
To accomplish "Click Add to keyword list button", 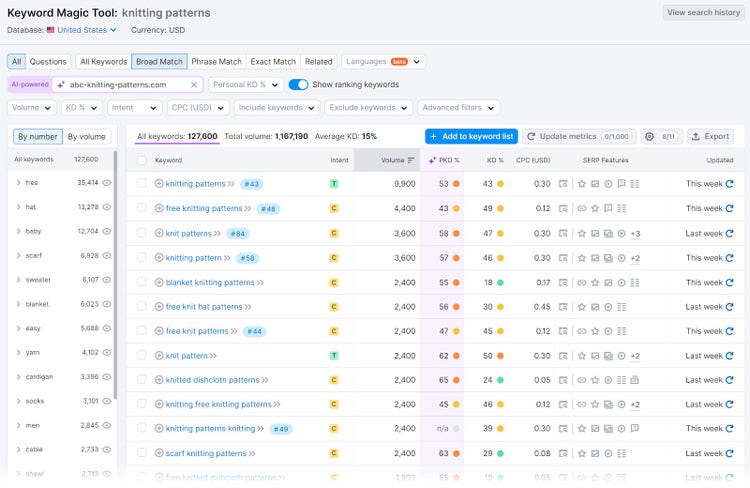I will pos(472,136).
